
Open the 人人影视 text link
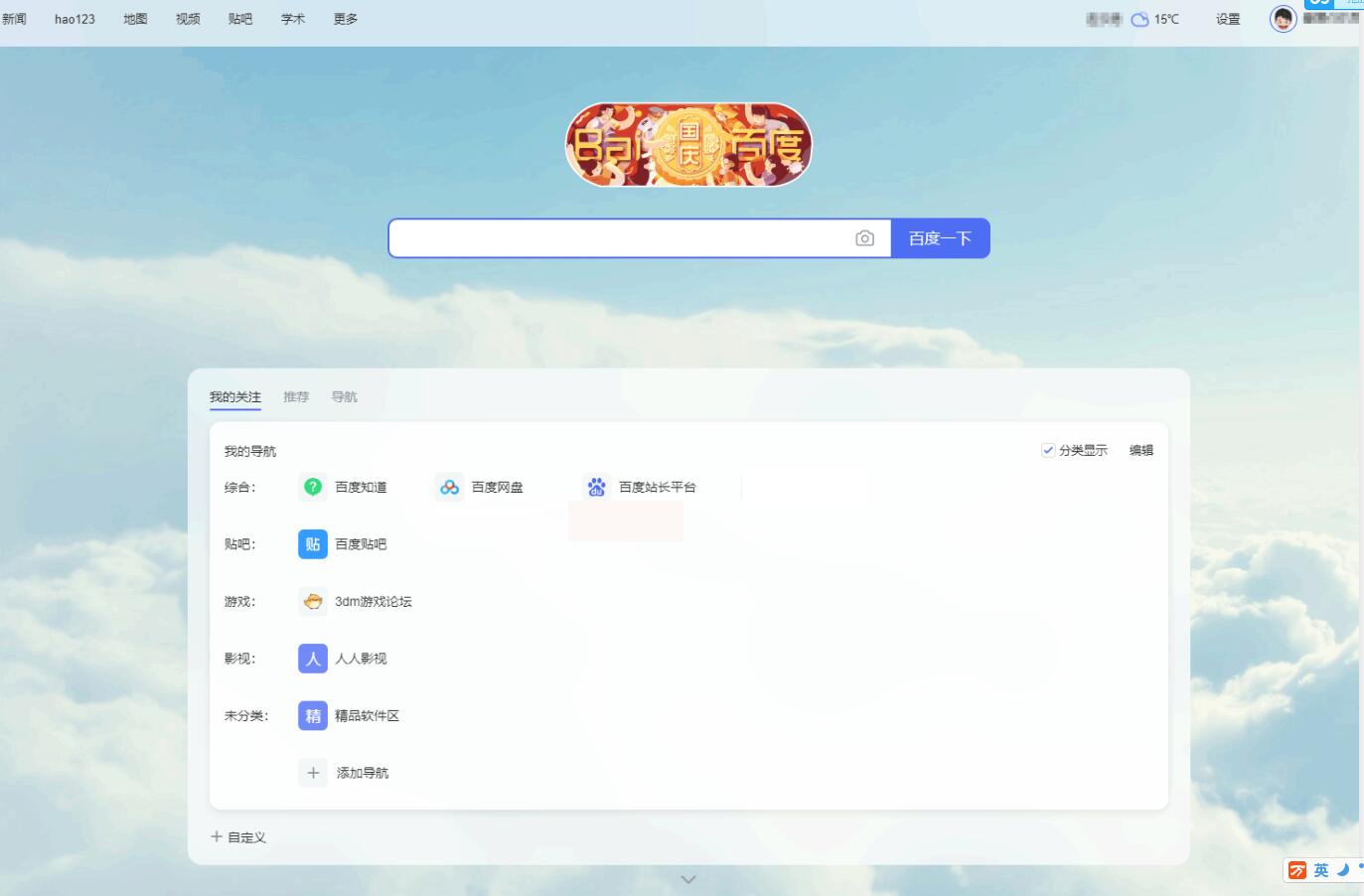pyautogui.click(x=361, y=659)
